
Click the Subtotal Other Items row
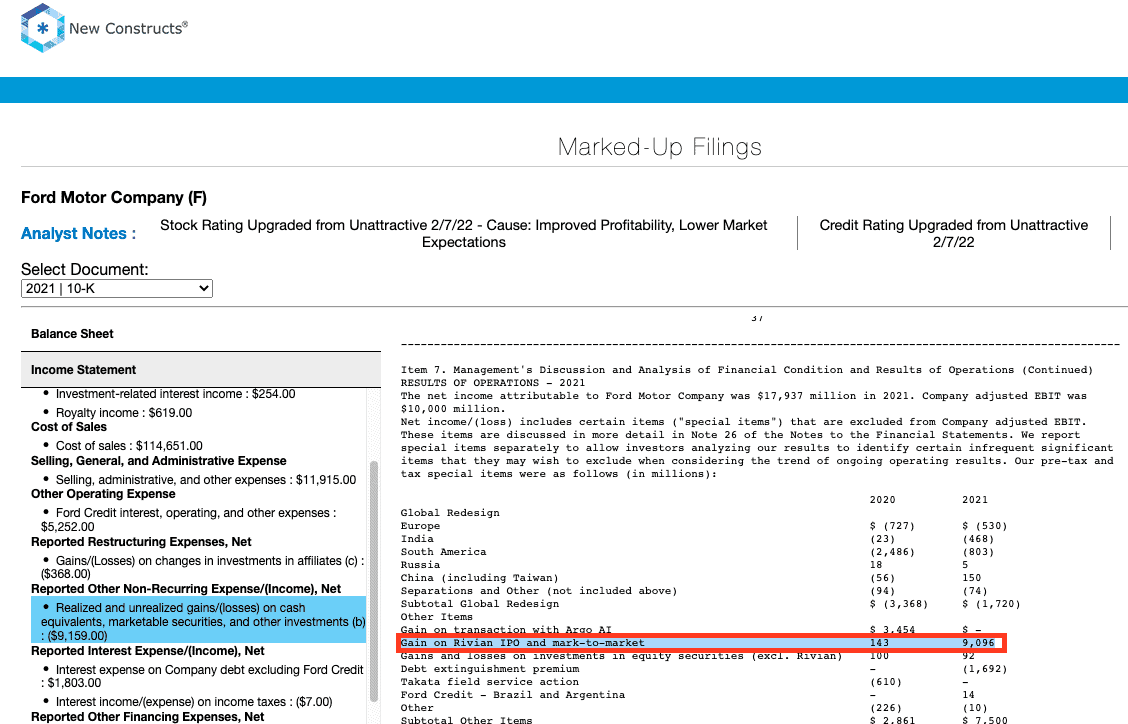click(x=704, y=720)
